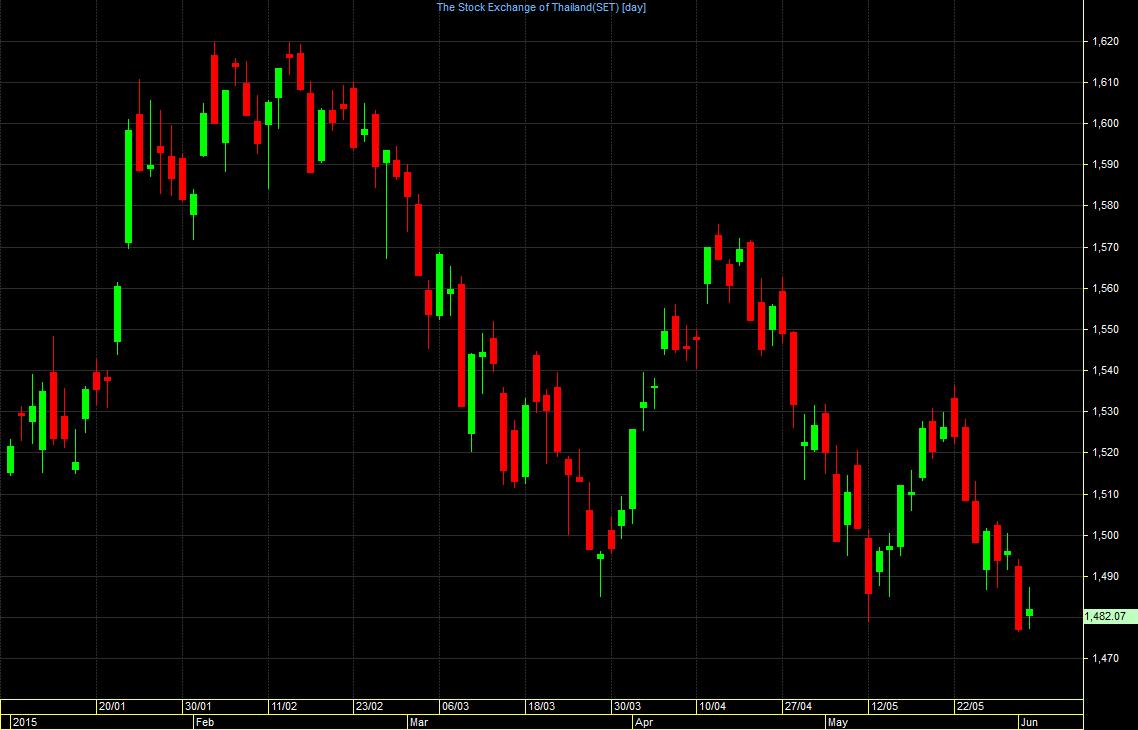Click the Mar month label
The height and width of the screenshot is (730, 1138).
click(419, 723)
